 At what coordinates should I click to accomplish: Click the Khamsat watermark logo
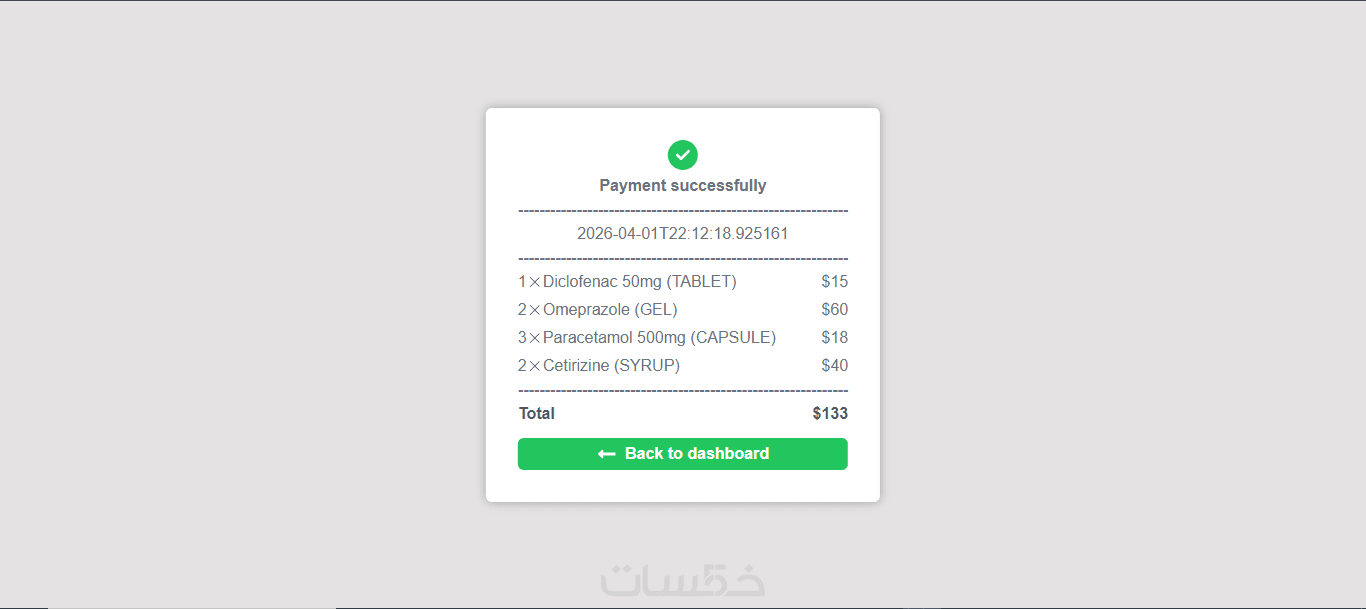click(683, 580)
